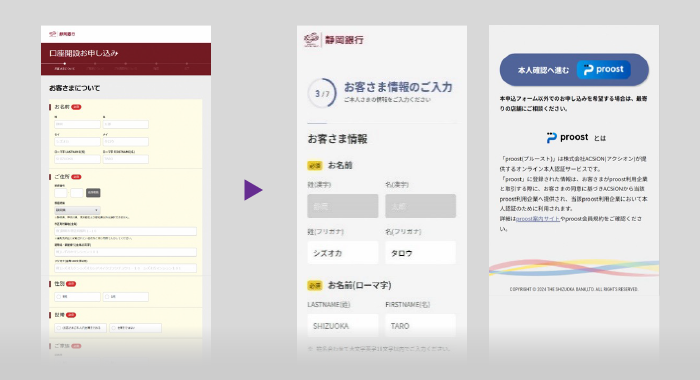Open the prefecture dropdown in address section

coord(77,210)
